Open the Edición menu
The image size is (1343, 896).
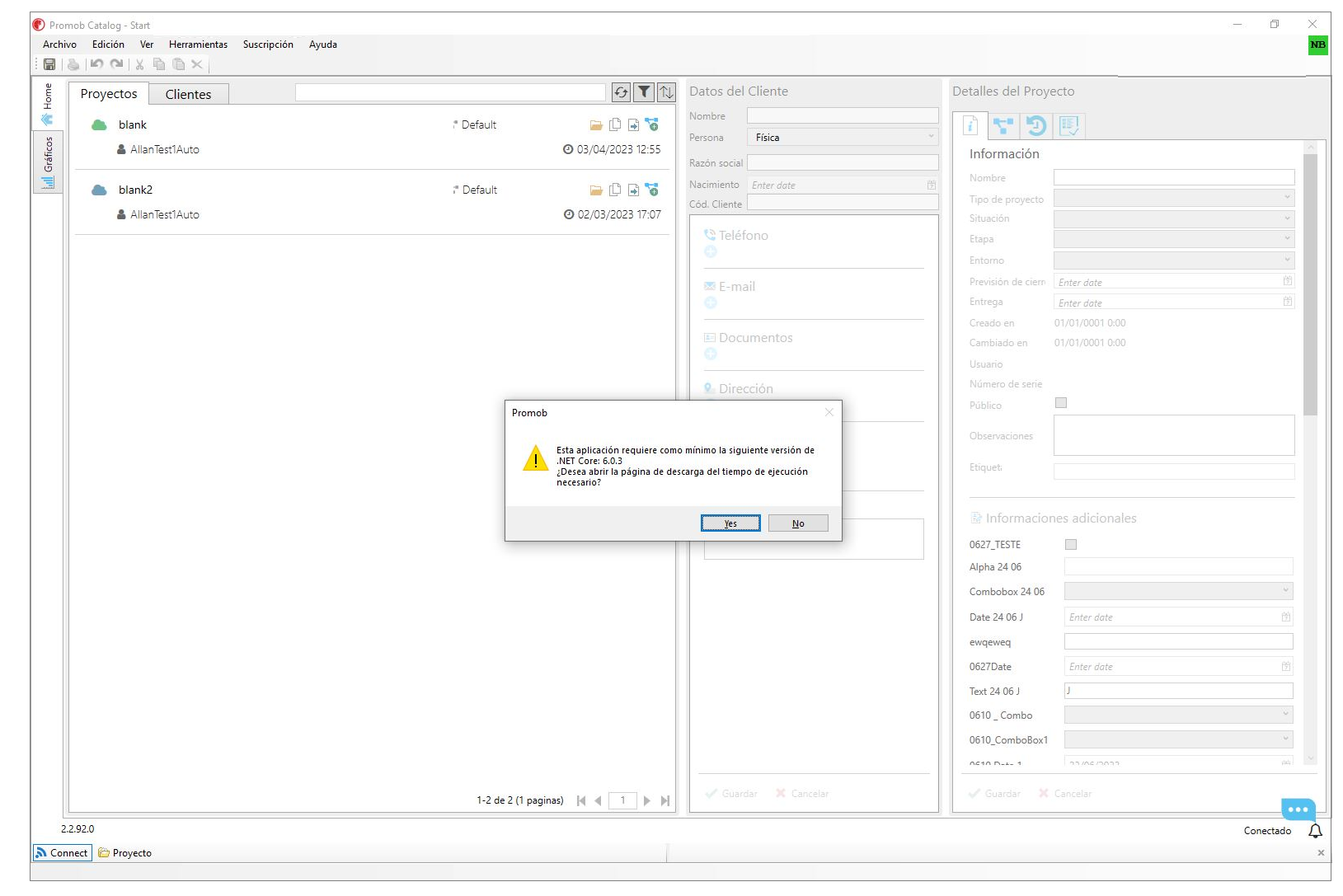tap(108, 45)
